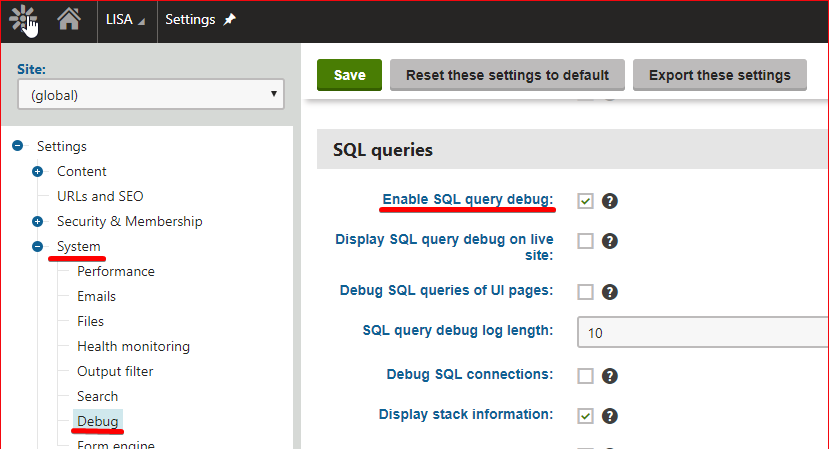Open the LISA site menu
This screenshot has height=449, width=829.
(126, 20)
